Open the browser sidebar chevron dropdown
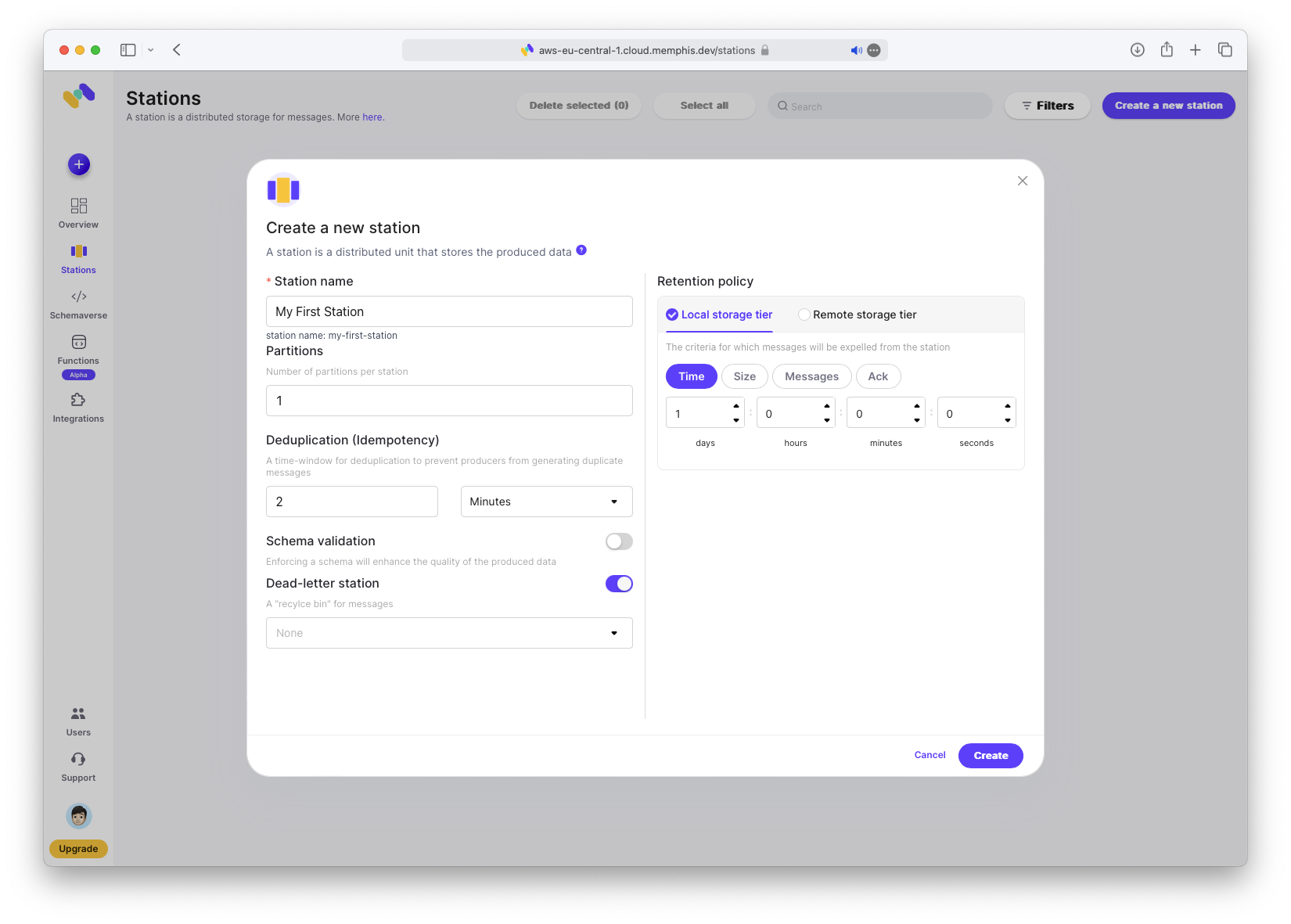This screenshot has width=1291, height=924. tap(151, 50)
